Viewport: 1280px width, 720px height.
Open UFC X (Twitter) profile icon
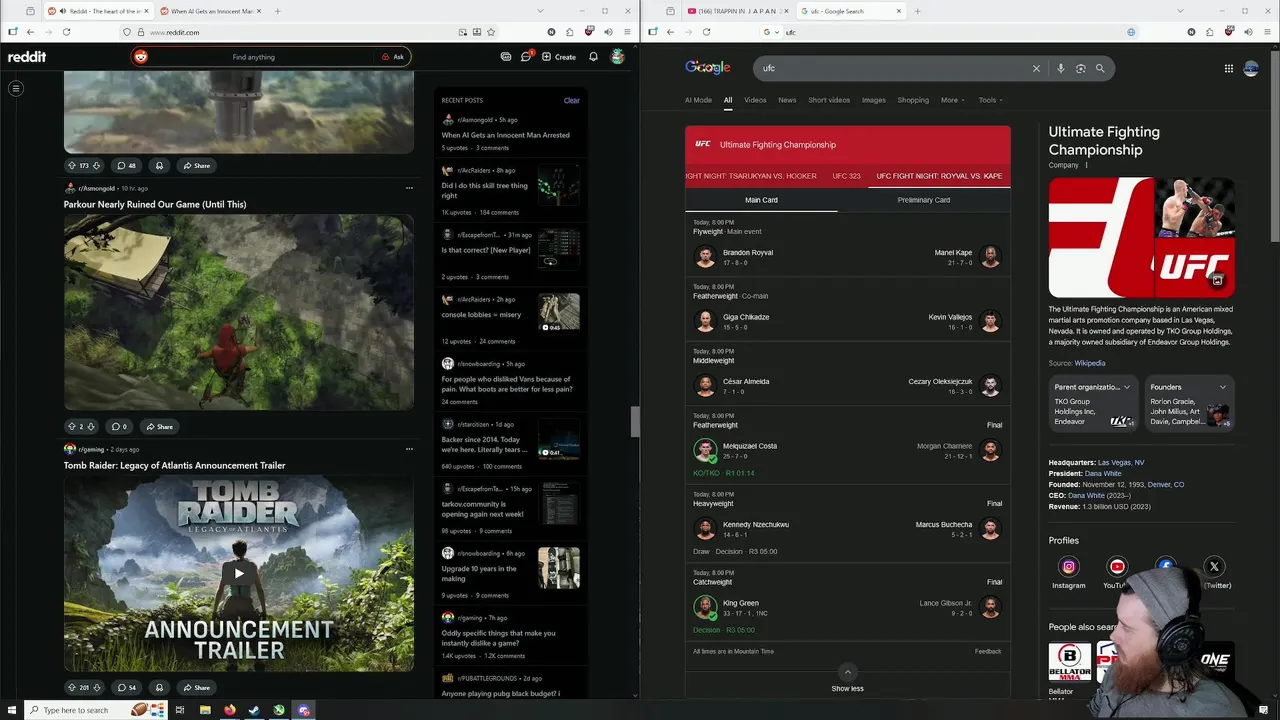click(x=1214, y=566)
